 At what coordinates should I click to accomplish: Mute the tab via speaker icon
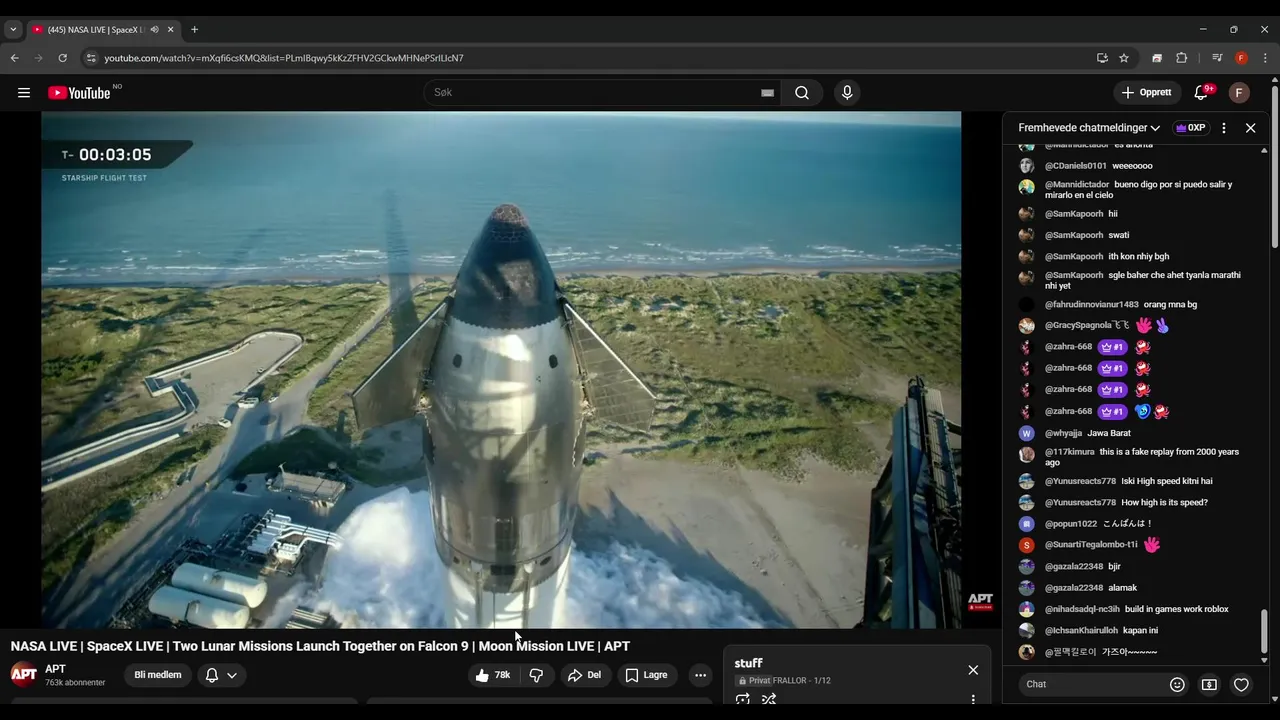coord(154,30)
